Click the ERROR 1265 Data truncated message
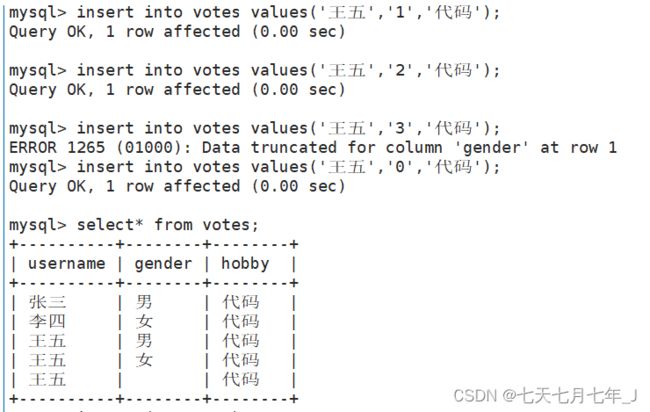Screen dimensions: 650x412 pyautogui.click(x=313, y=148)
